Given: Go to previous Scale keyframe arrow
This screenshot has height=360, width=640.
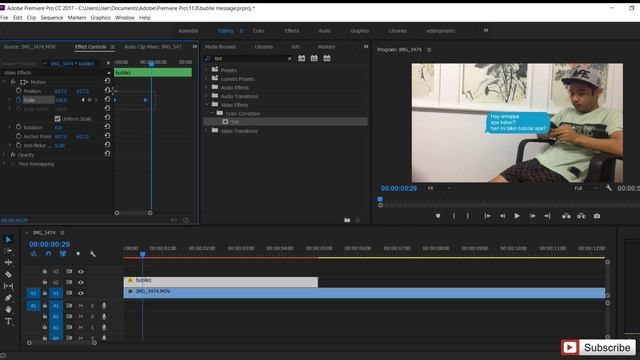Looking at the screenshot, I should point(83,100).
